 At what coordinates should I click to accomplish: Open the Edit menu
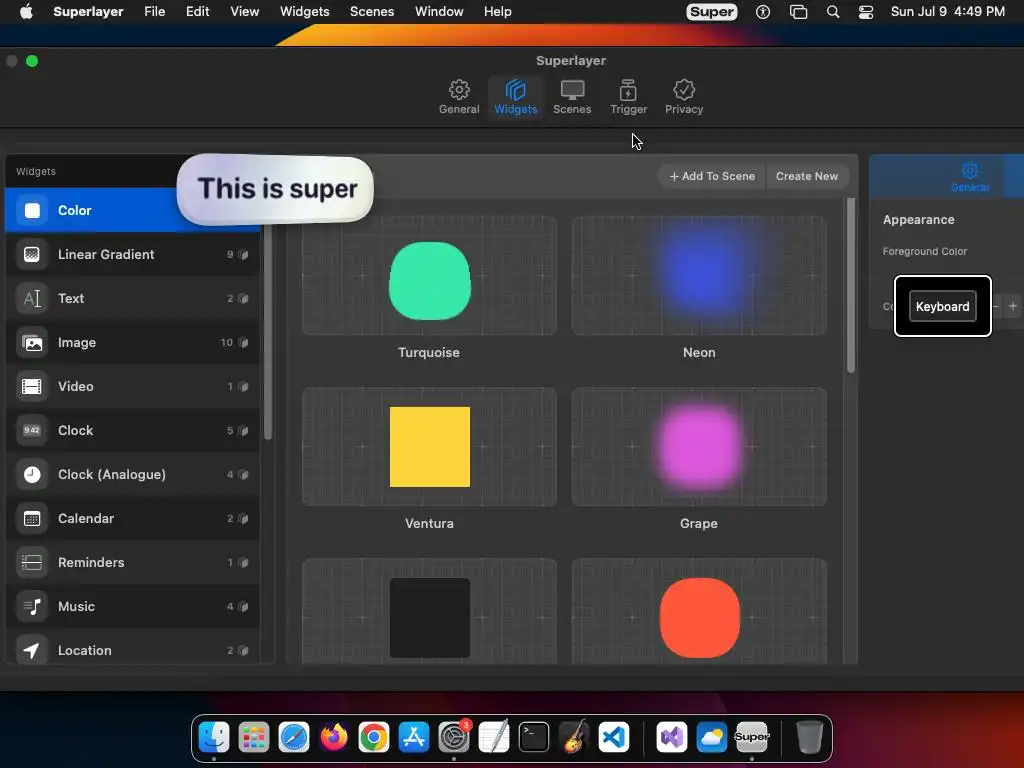point(197,12)
